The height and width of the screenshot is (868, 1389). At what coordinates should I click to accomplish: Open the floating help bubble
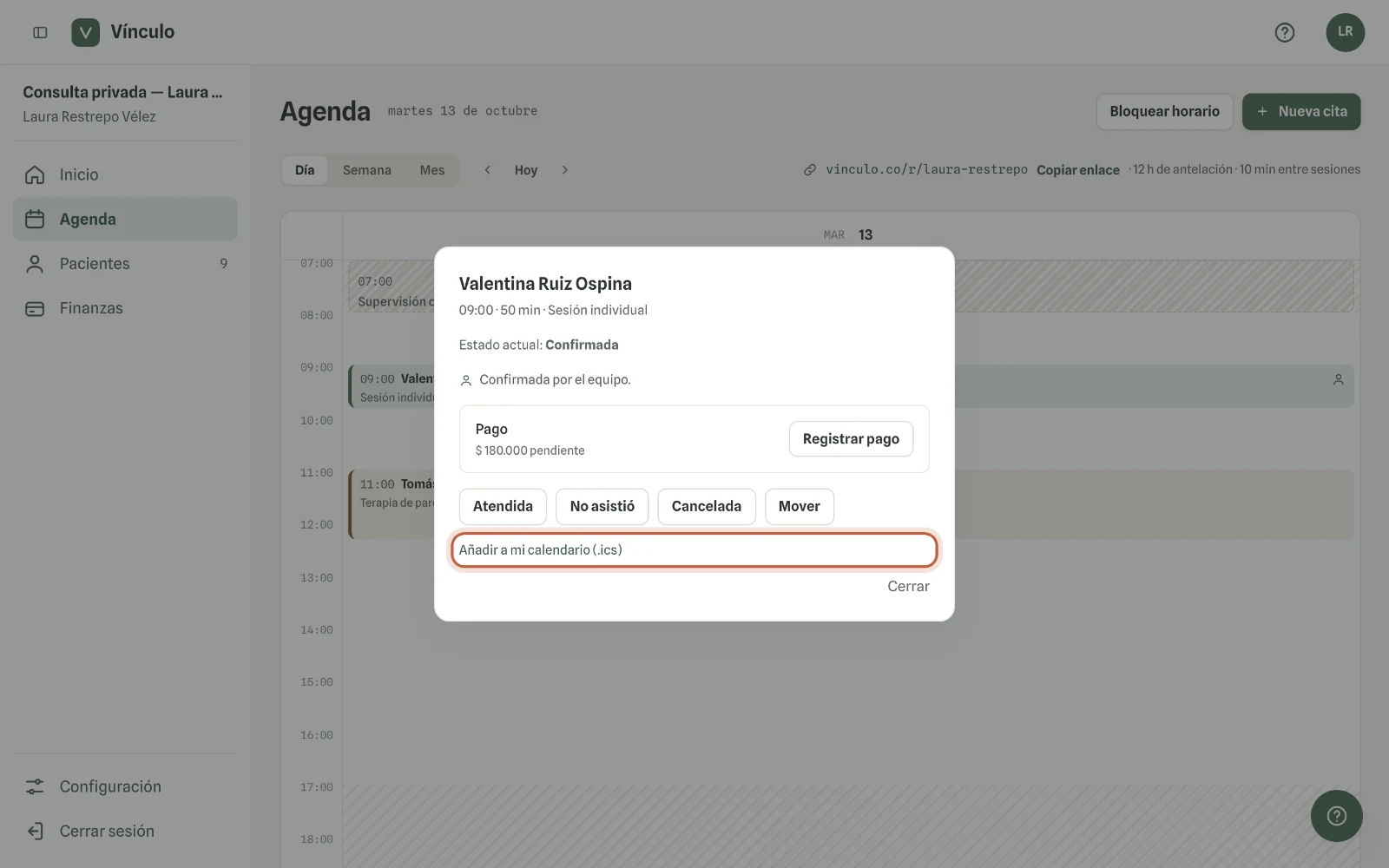(1336, 815)
